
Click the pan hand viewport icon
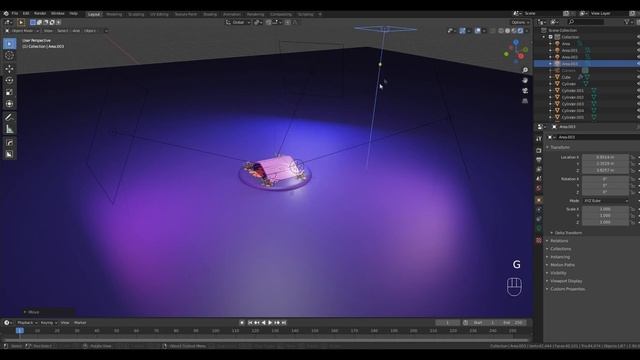pos(525,80)
